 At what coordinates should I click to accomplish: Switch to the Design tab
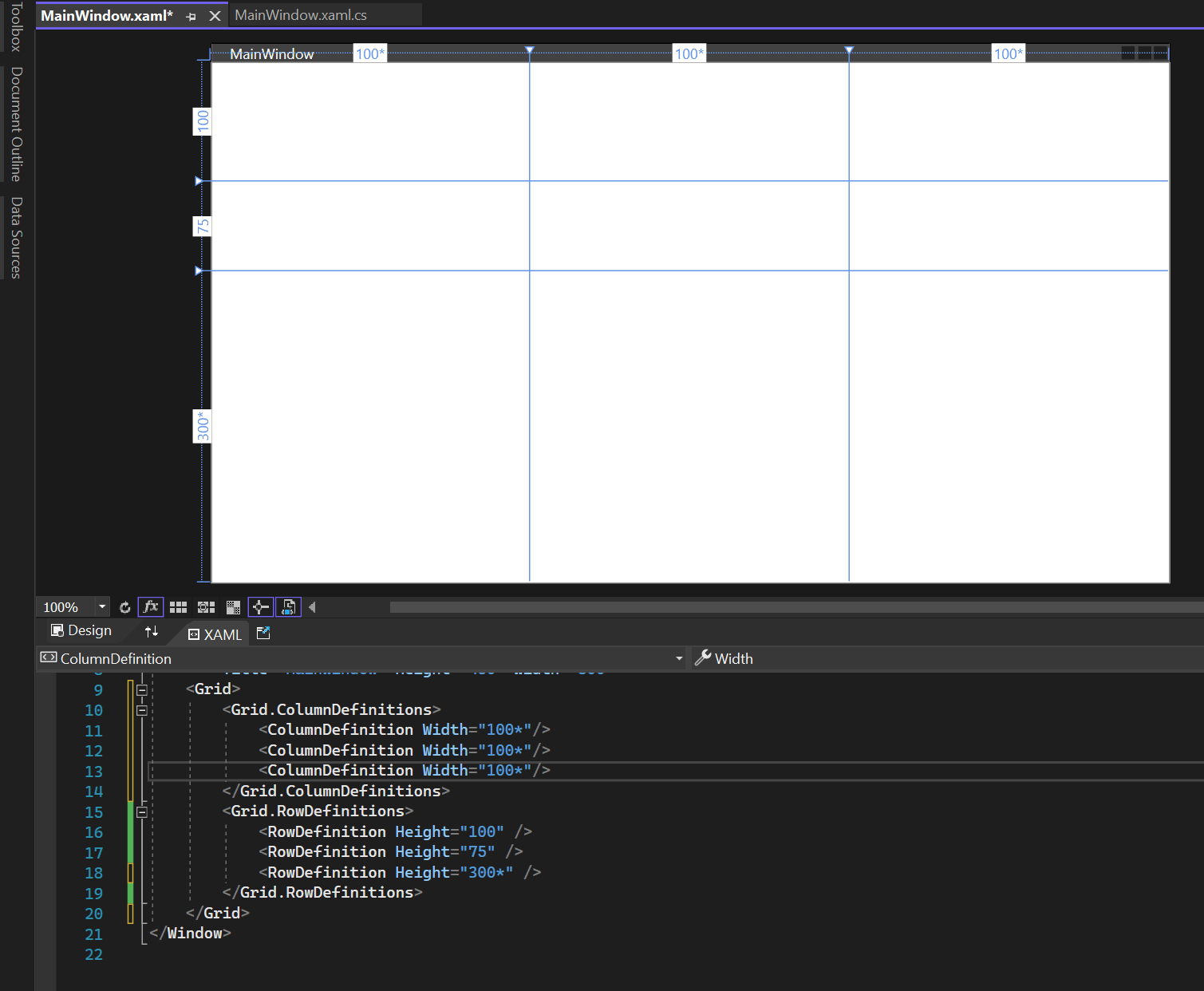81,630
